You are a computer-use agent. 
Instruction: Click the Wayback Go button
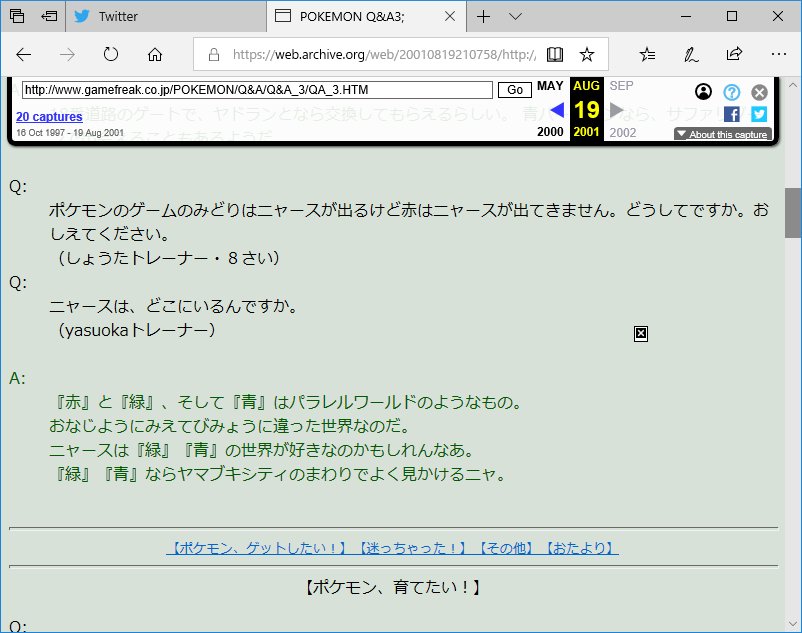515,90
